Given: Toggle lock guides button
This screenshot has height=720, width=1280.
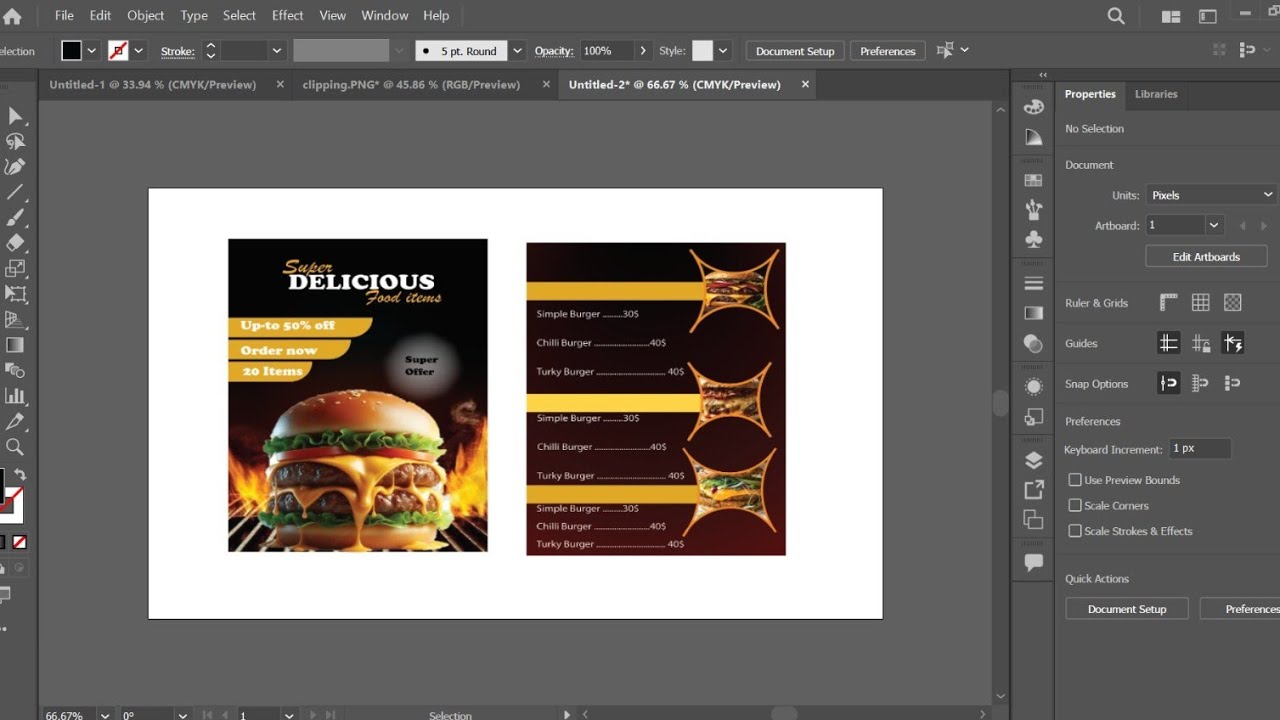Looking at the screenshot, I should click(1201, 344).
